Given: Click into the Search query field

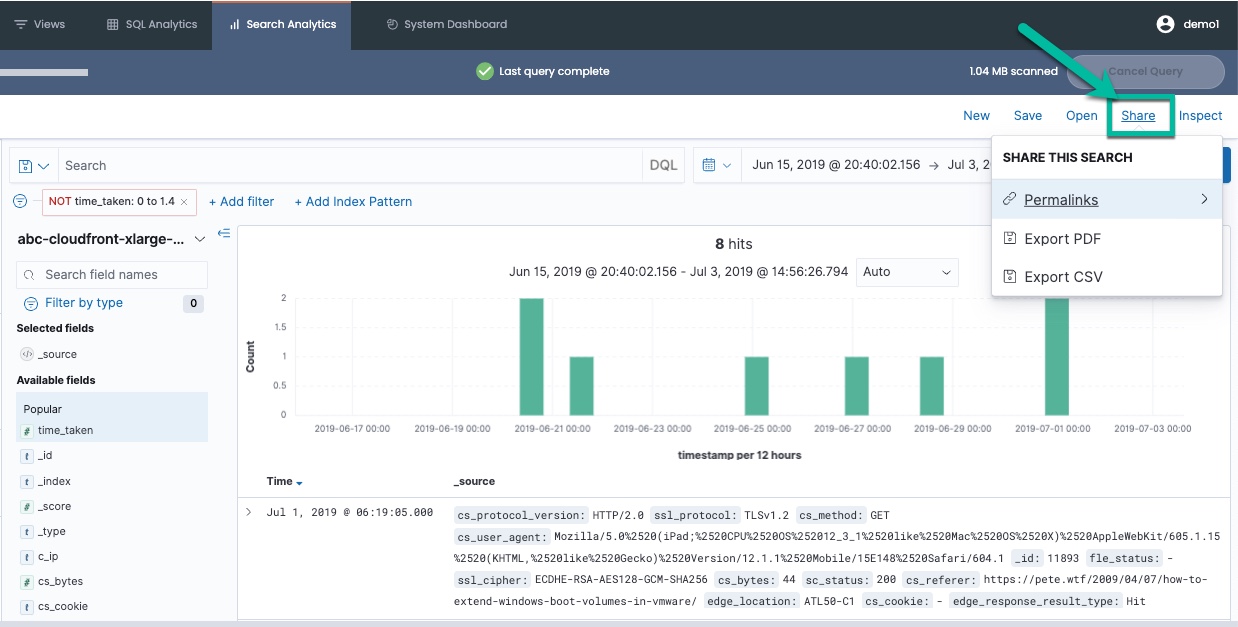Looking at the screenshot, I should (350, 166).
